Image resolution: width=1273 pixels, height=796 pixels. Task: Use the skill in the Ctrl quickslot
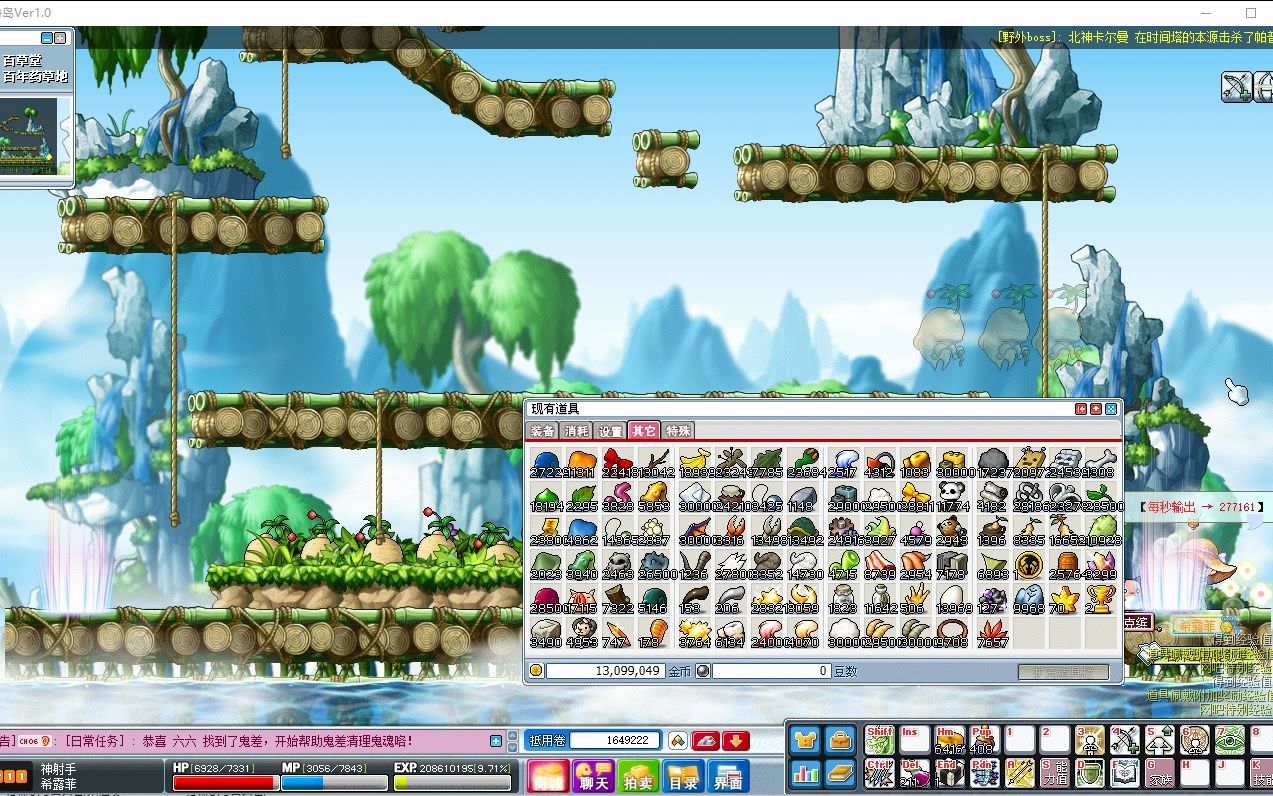point(880,773)
